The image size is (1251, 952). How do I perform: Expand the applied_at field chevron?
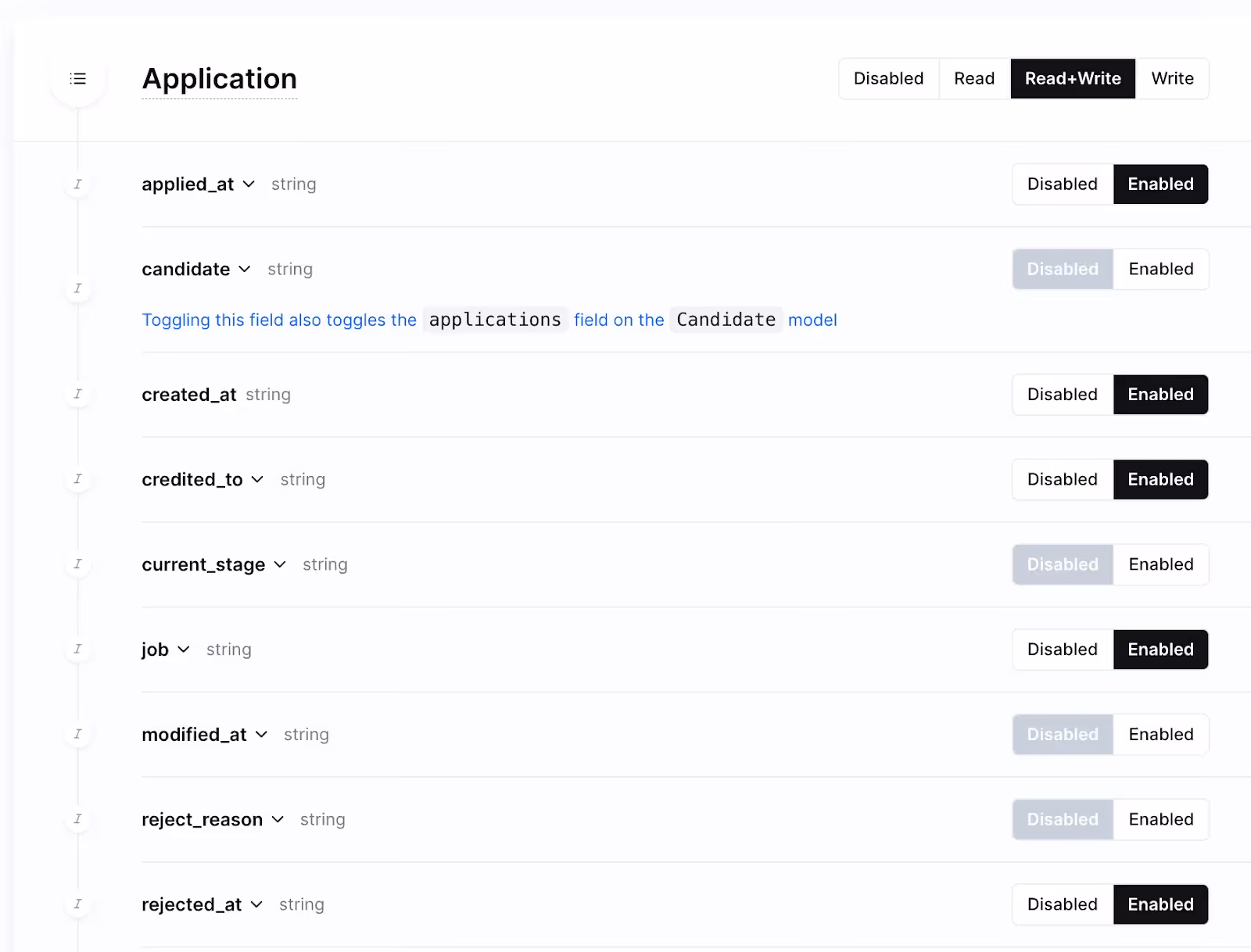click(249, 184)
